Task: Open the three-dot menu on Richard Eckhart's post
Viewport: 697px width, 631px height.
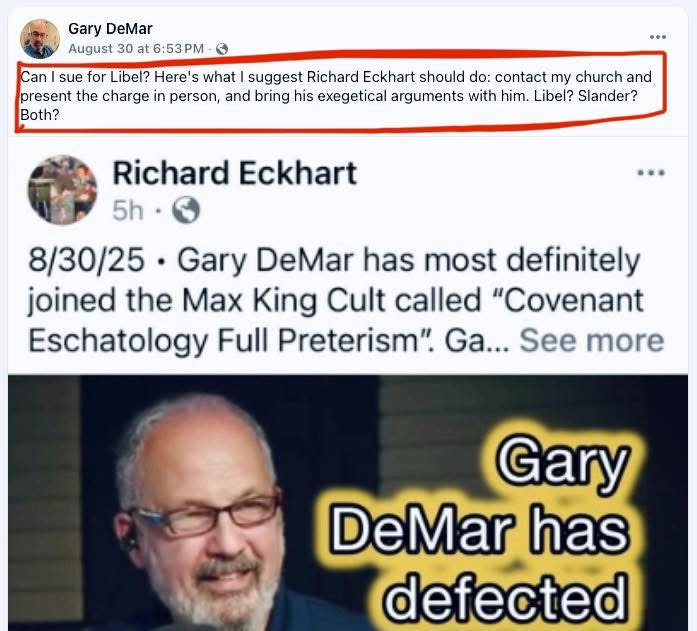Action: click(x=651, y=173)
